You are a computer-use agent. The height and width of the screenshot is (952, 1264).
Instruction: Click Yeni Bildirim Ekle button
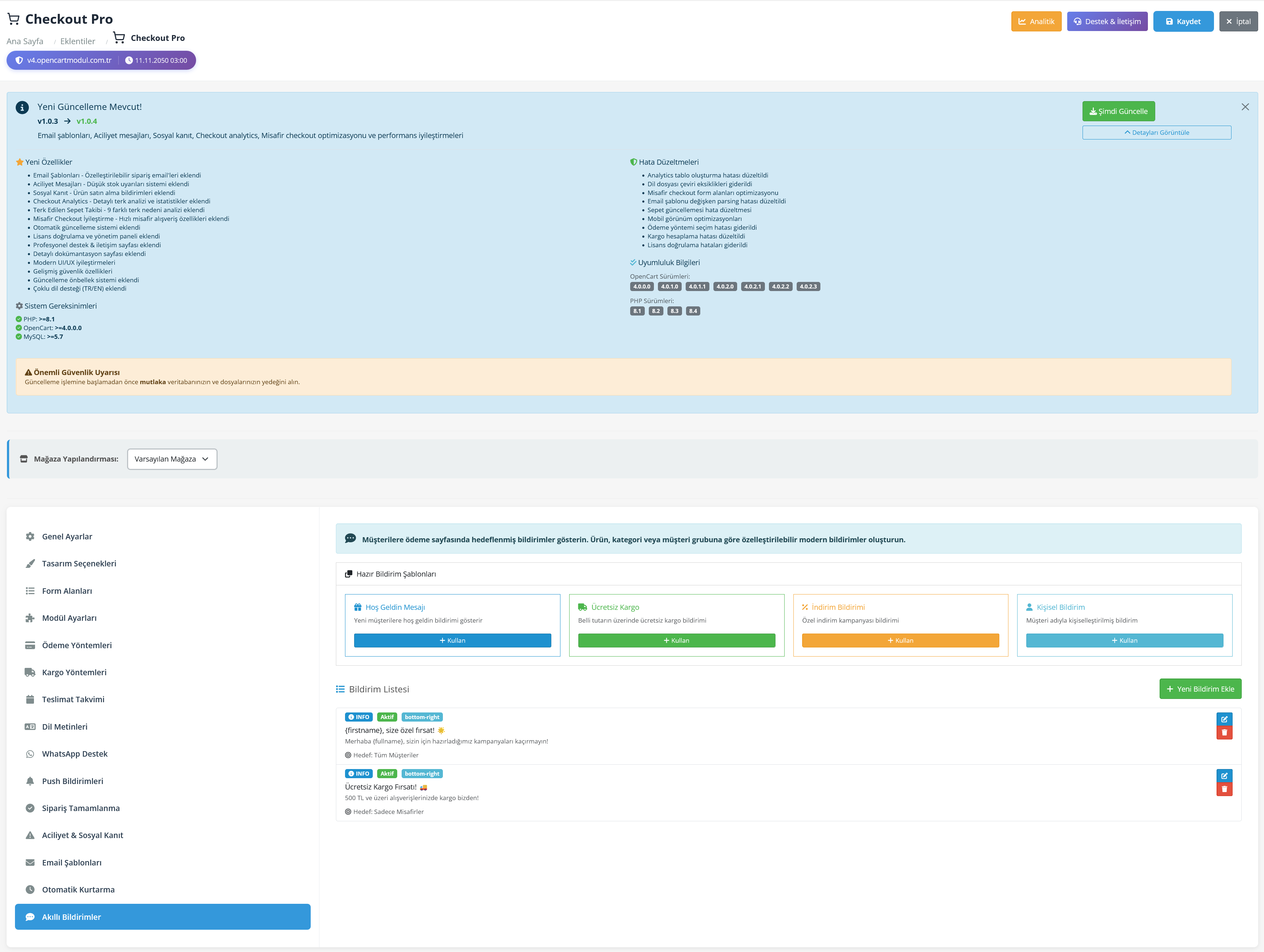[1200, 689]
